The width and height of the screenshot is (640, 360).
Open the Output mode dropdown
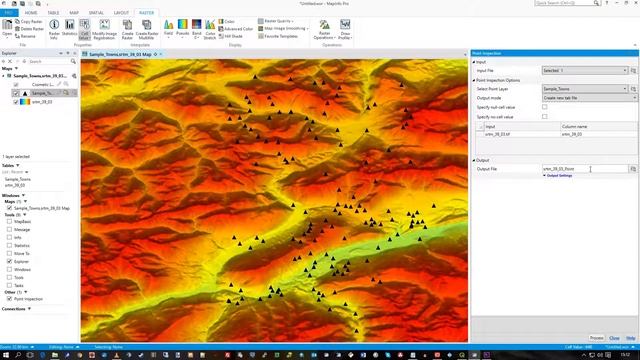click(589, 98)
